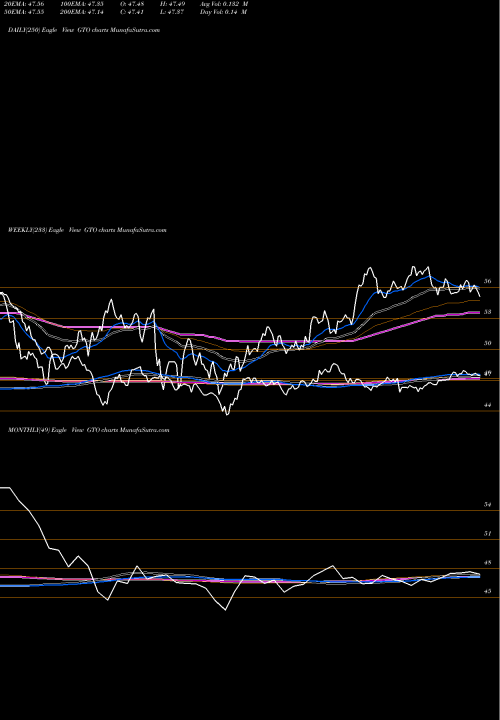Click the 56 price axis label
Viewport: 500px width, 720px height.
[489, 281]
